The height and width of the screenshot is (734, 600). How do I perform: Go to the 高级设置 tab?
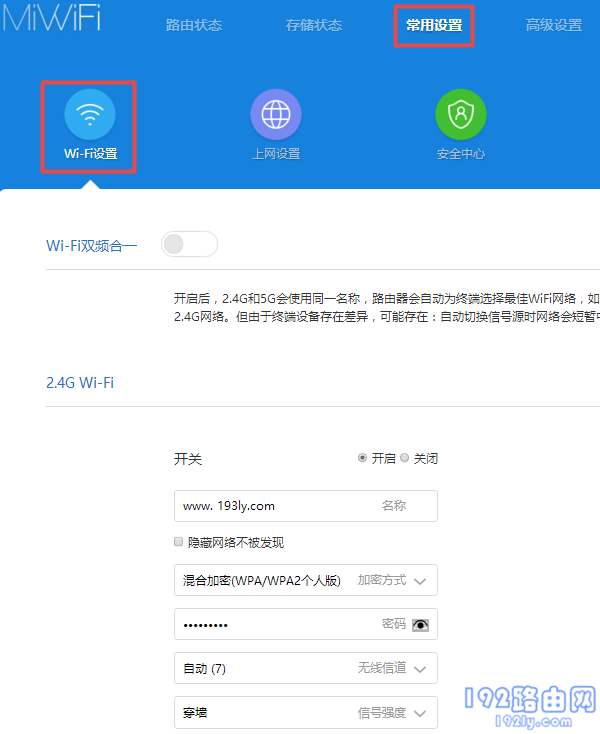tap(554, 25)
